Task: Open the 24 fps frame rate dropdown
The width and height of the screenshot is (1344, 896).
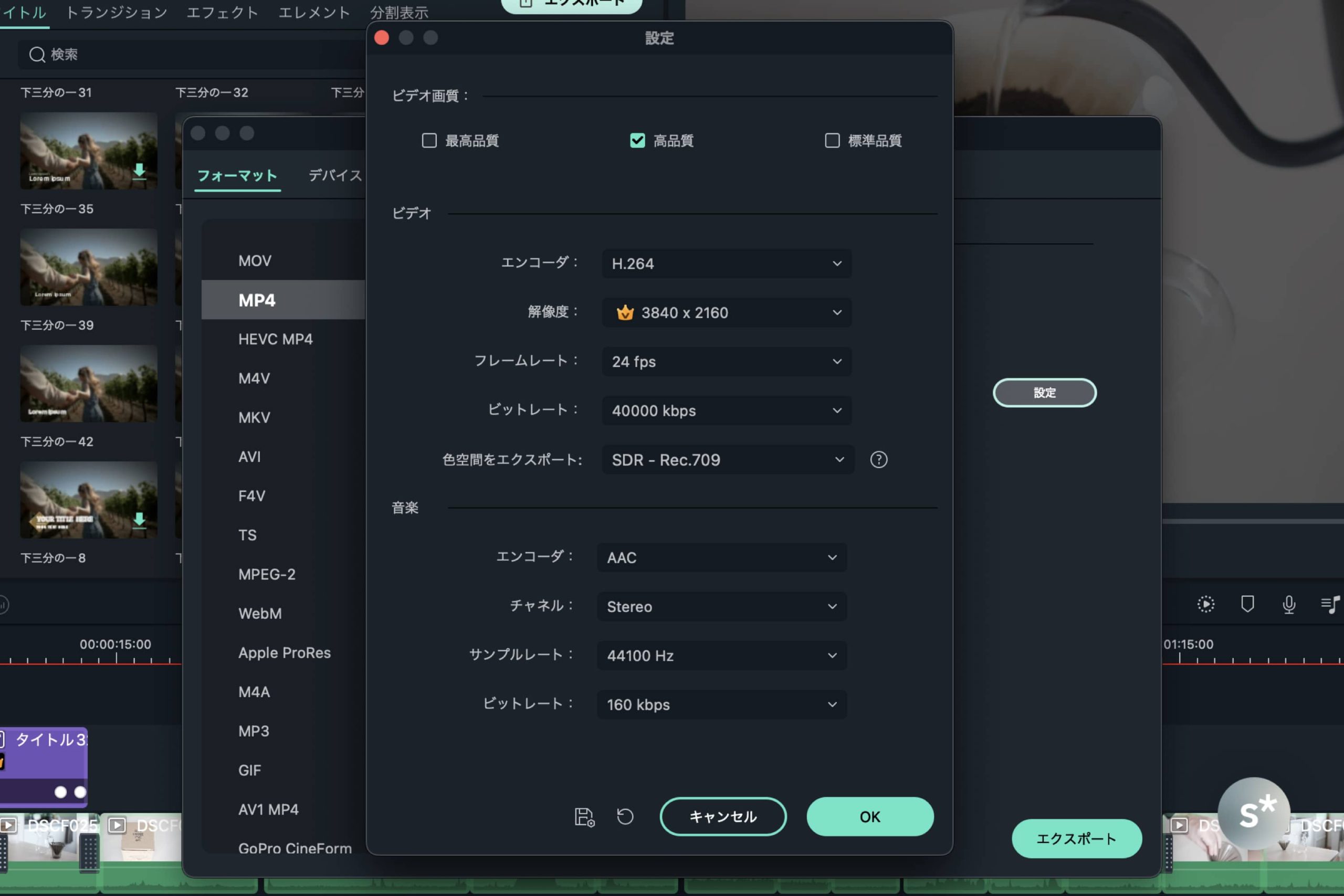Action: [x=726, y=362]
